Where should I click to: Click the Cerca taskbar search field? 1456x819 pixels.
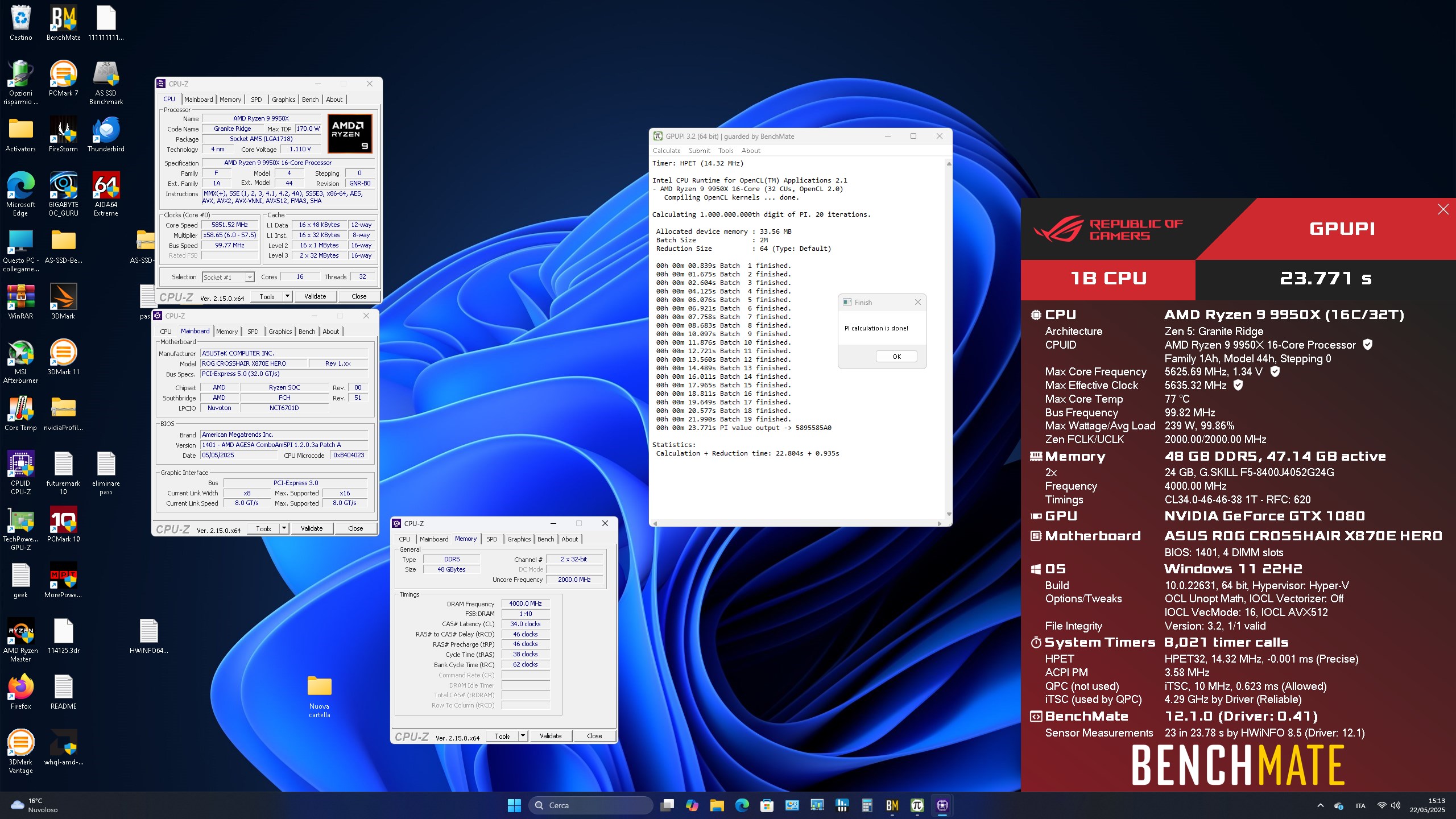tap(590, 805)
